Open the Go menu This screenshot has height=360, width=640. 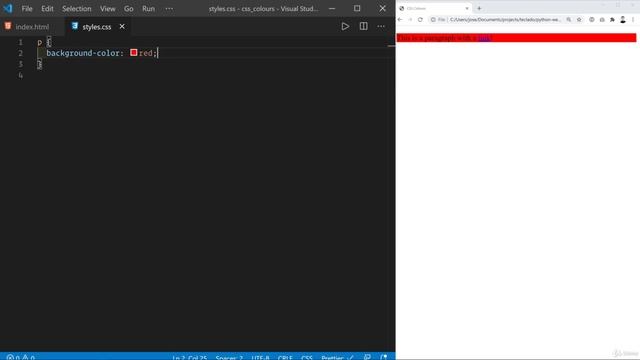(x=129, y=9)
